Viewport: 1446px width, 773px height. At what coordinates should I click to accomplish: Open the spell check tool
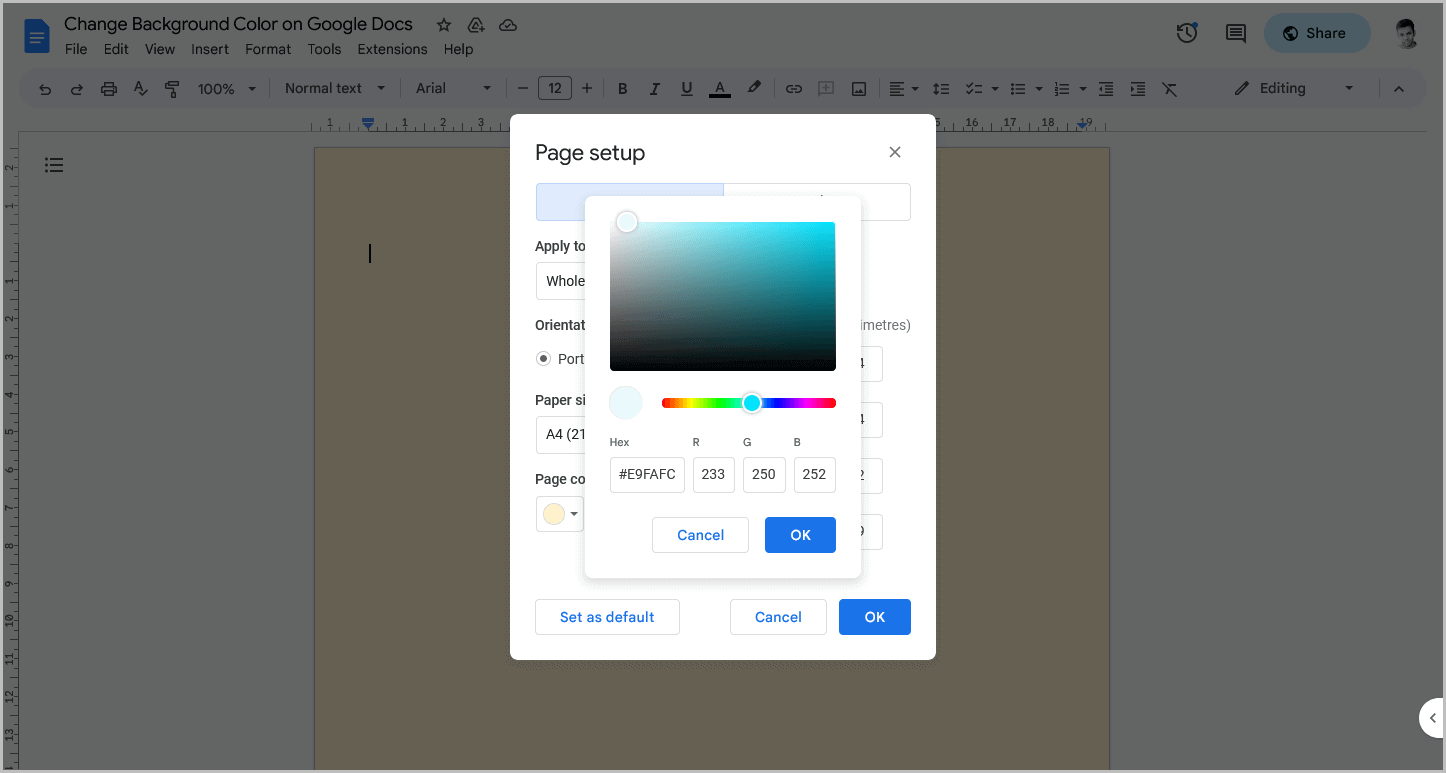pos(141,89)
